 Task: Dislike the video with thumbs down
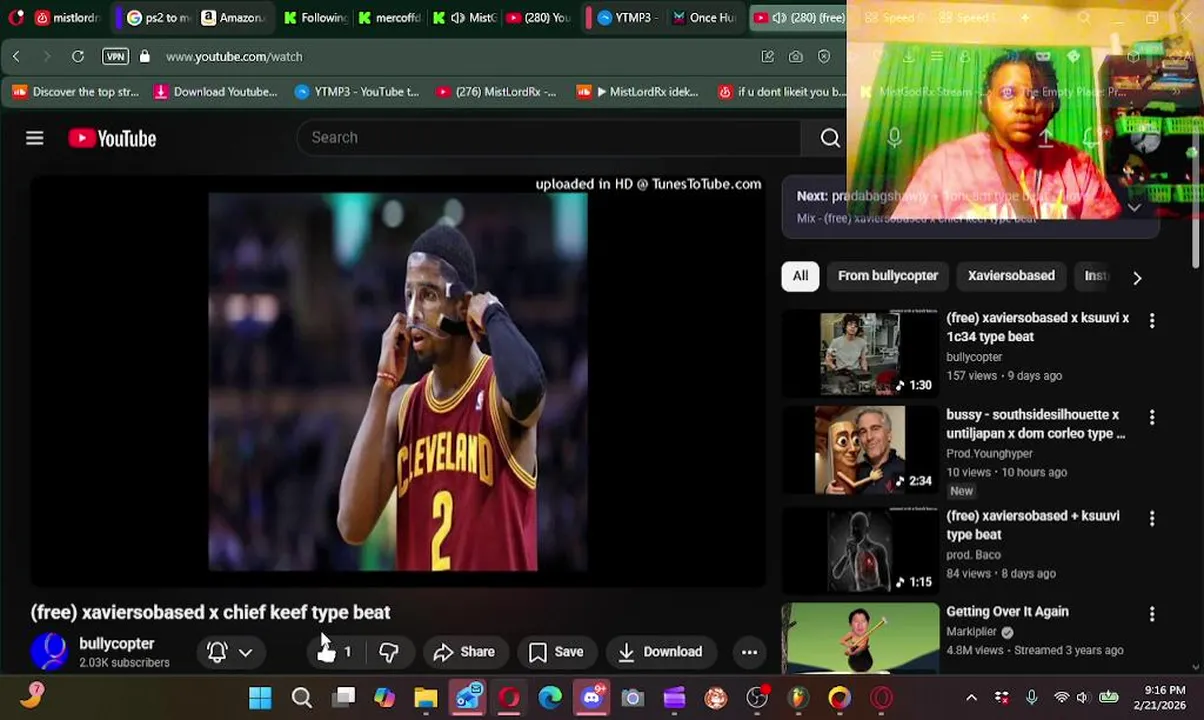tap(389, 652)
